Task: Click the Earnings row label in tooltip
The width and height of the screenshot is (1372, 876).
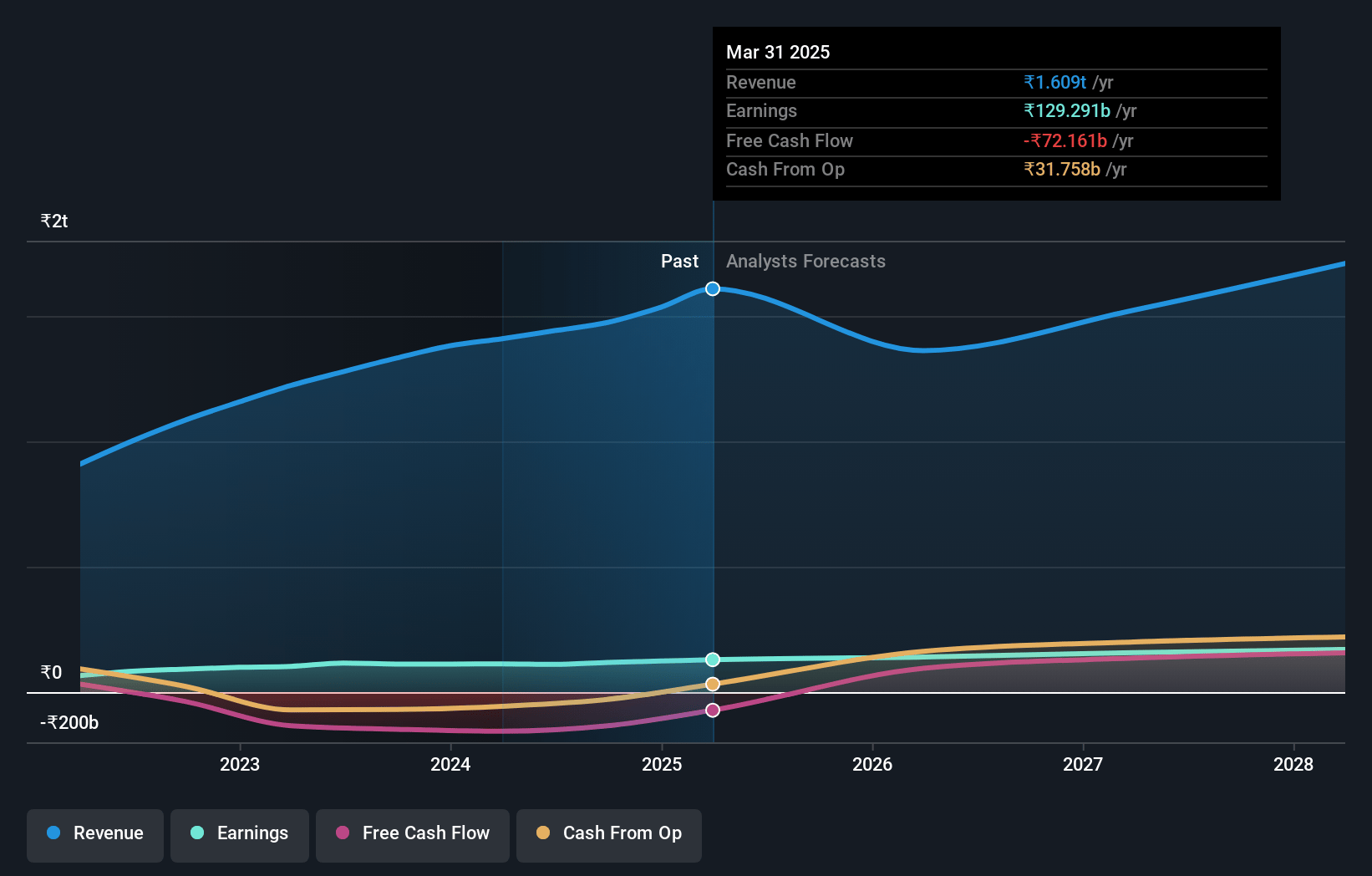Action: [761, 110]
